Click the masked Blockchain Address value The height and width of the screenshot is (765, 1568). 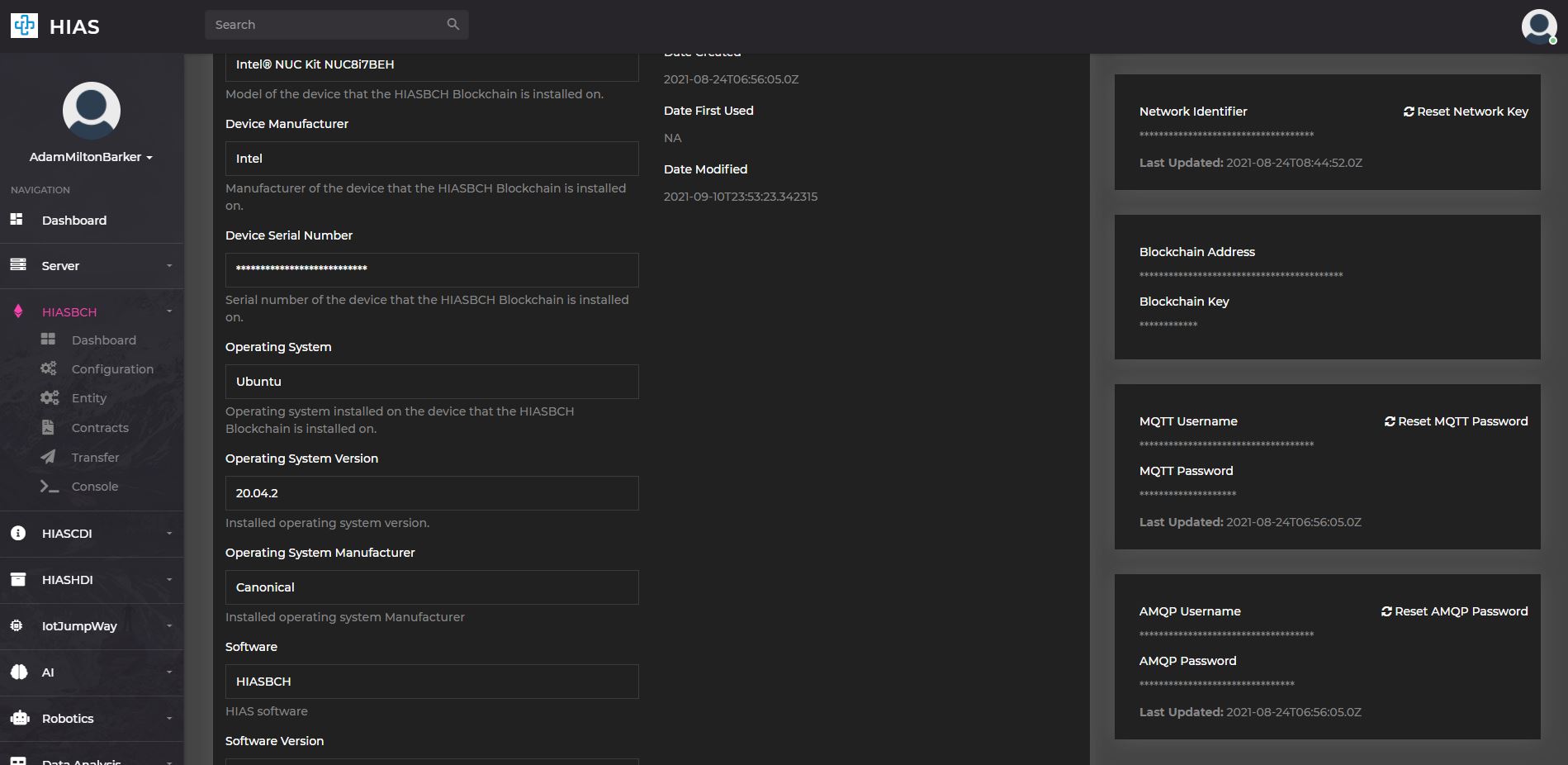(1241, 275)
